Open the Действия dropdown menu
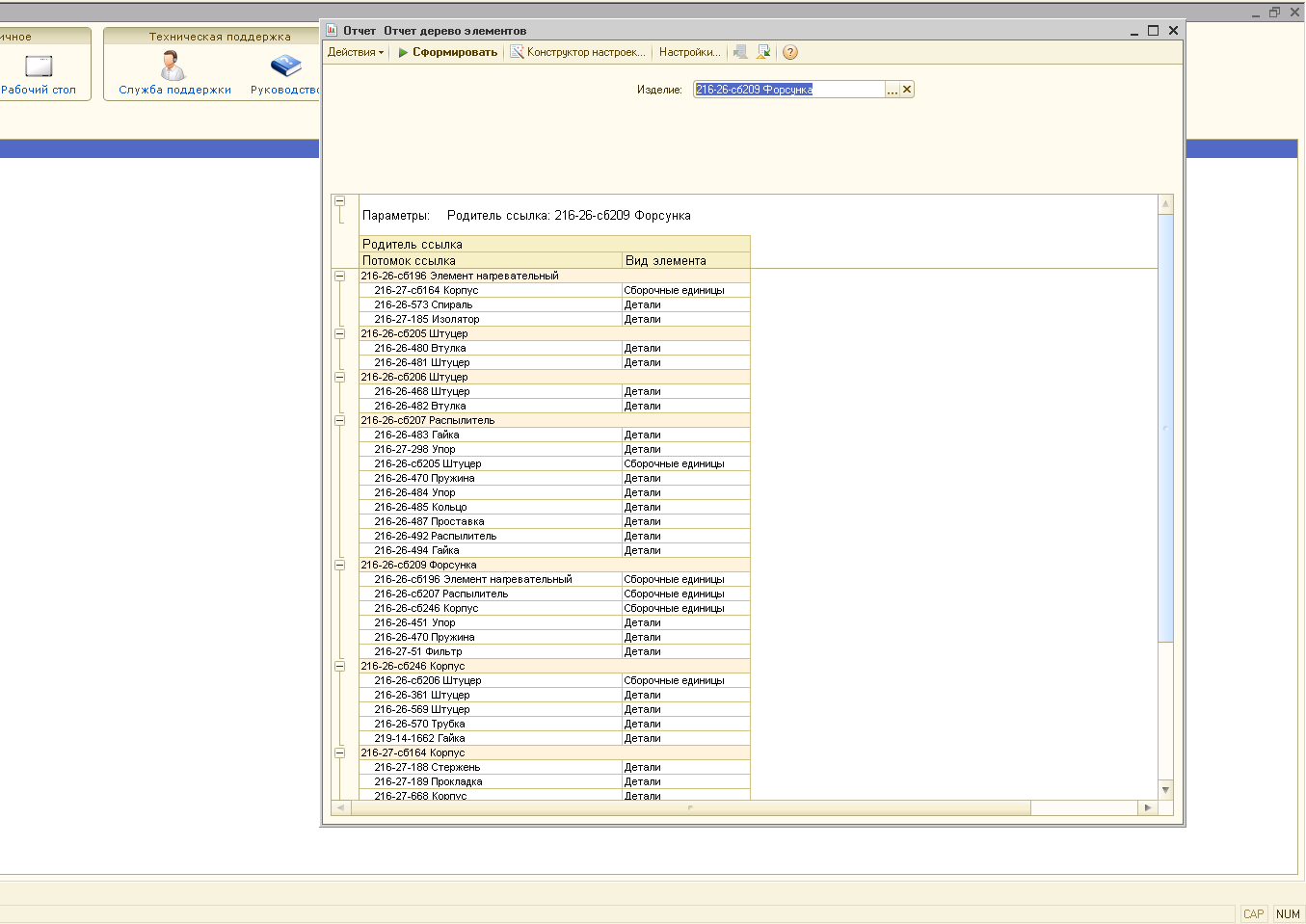Screen dimensions: 1306x924 [x=355, y=52]
